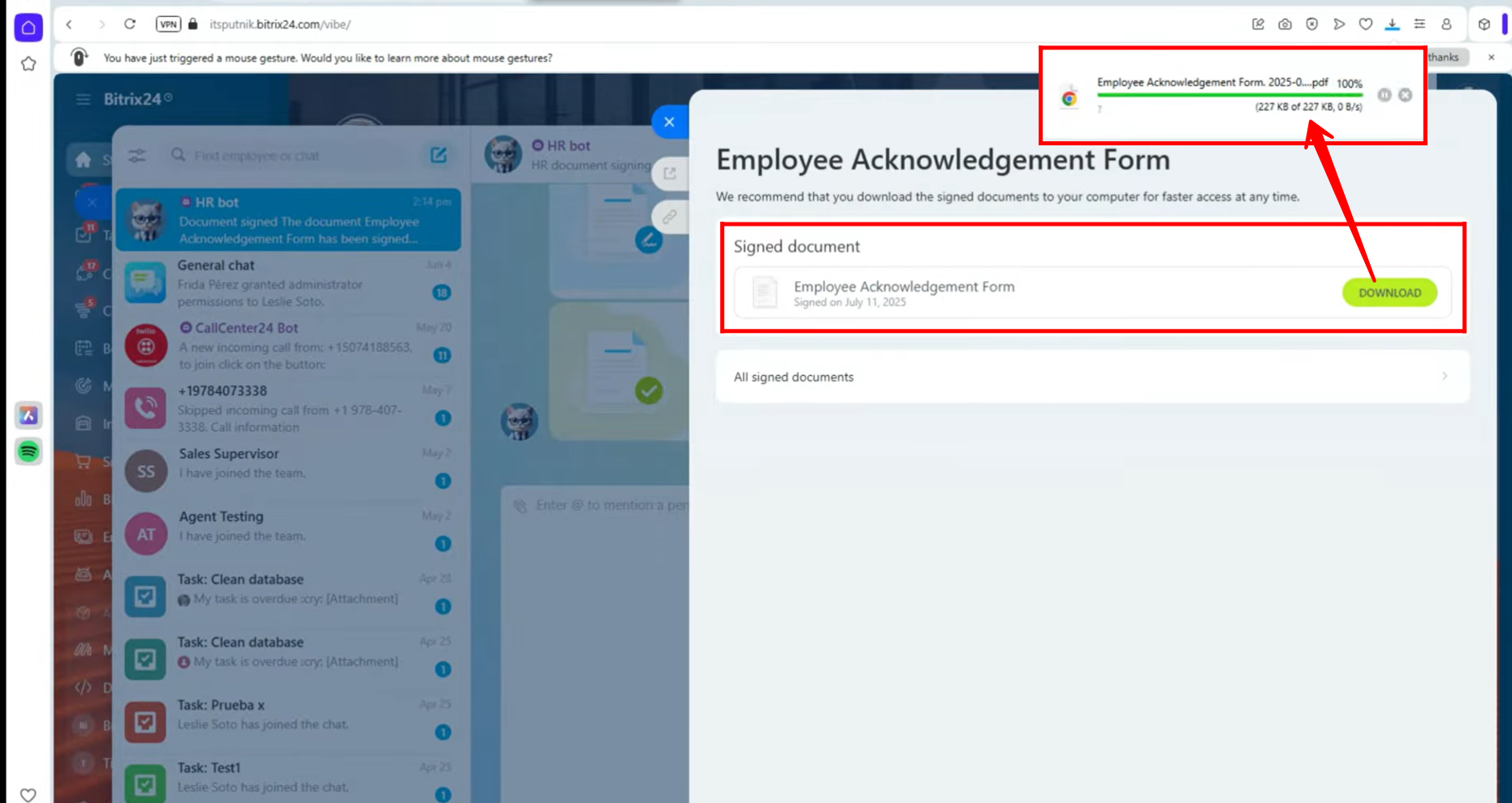The image size is (1512, 803).
Task: Click the address bar URL field
Action: tap(280, 24)
